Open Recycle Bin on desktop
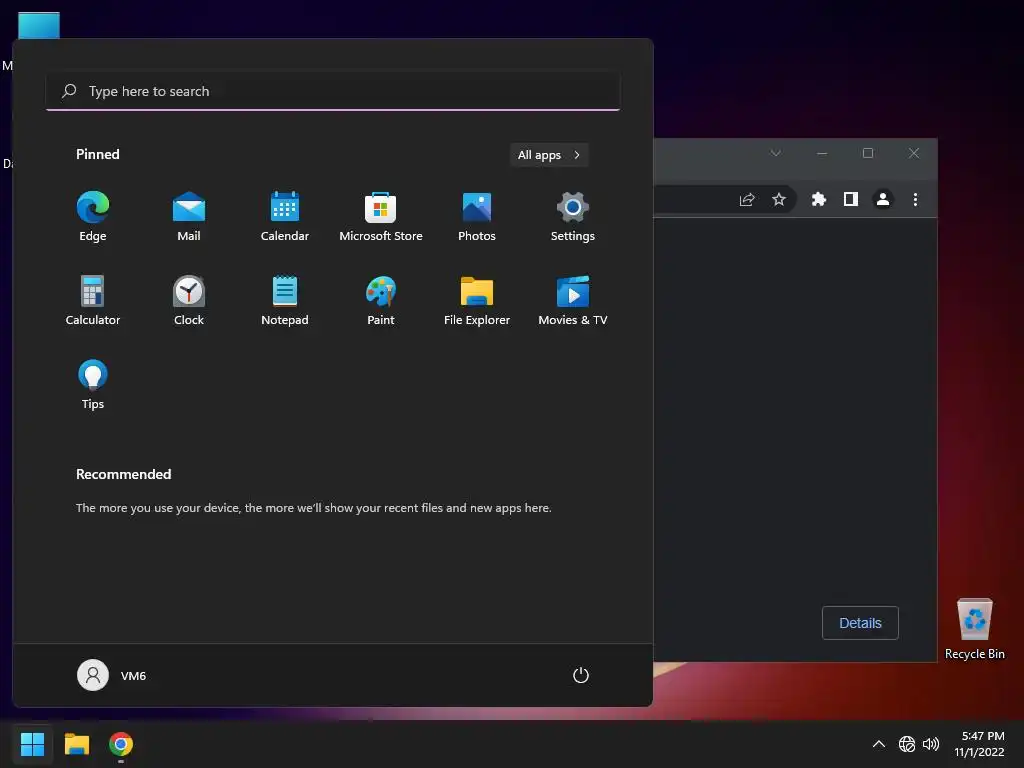 (974, 629)
